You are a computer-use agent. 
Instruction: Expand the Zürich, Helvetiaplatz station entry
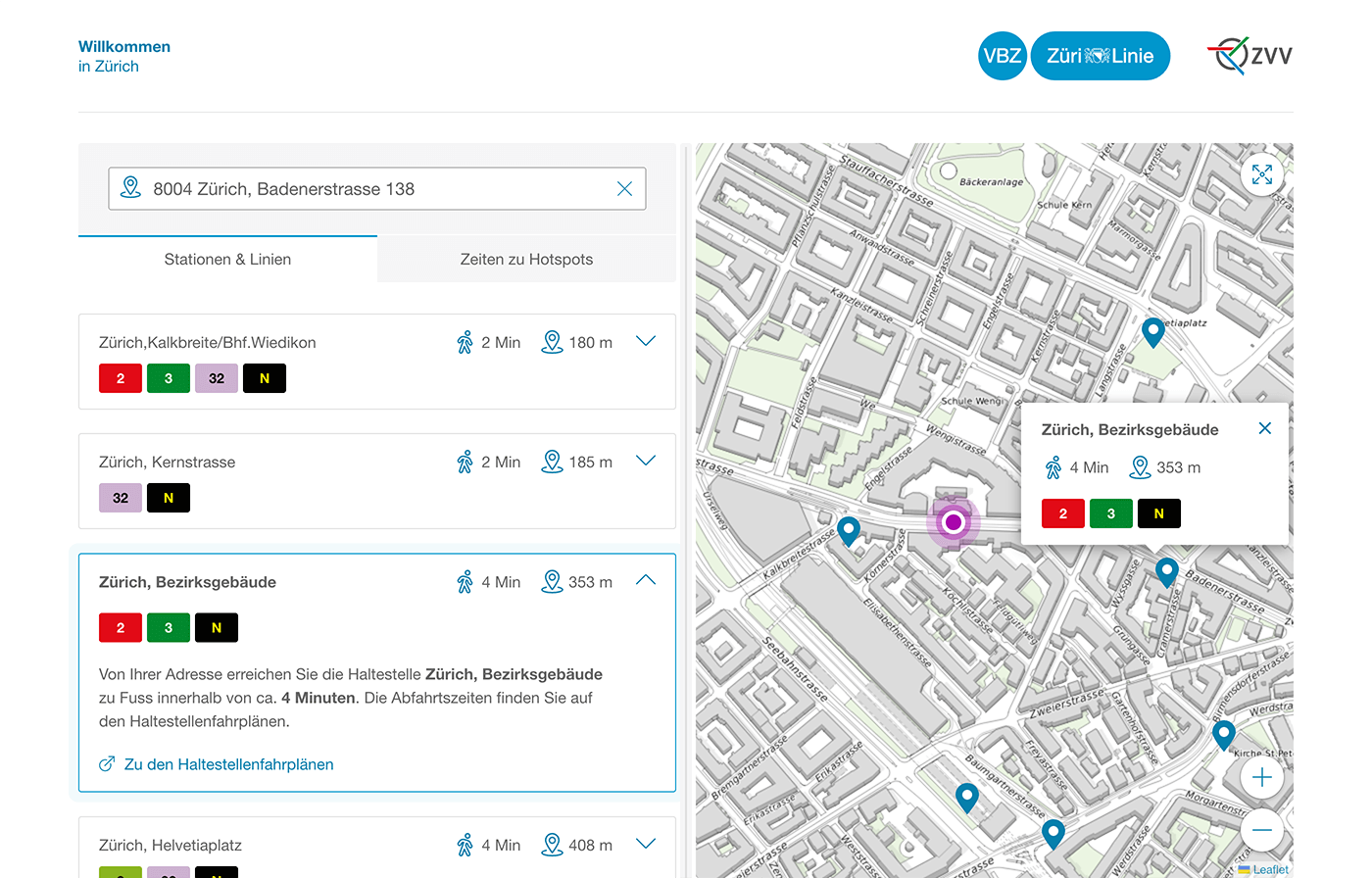[645, 844]
